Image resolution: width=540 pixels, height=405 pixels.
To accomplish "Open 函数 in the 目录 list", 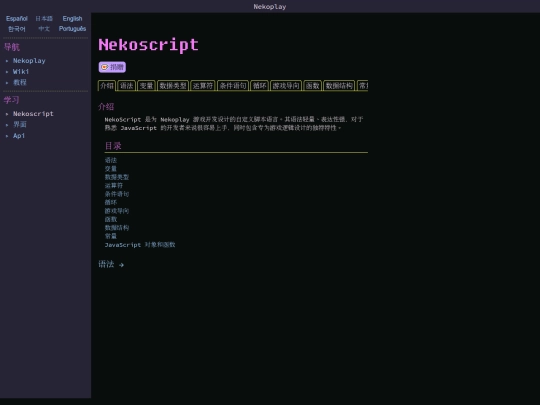I will (111, 219).
